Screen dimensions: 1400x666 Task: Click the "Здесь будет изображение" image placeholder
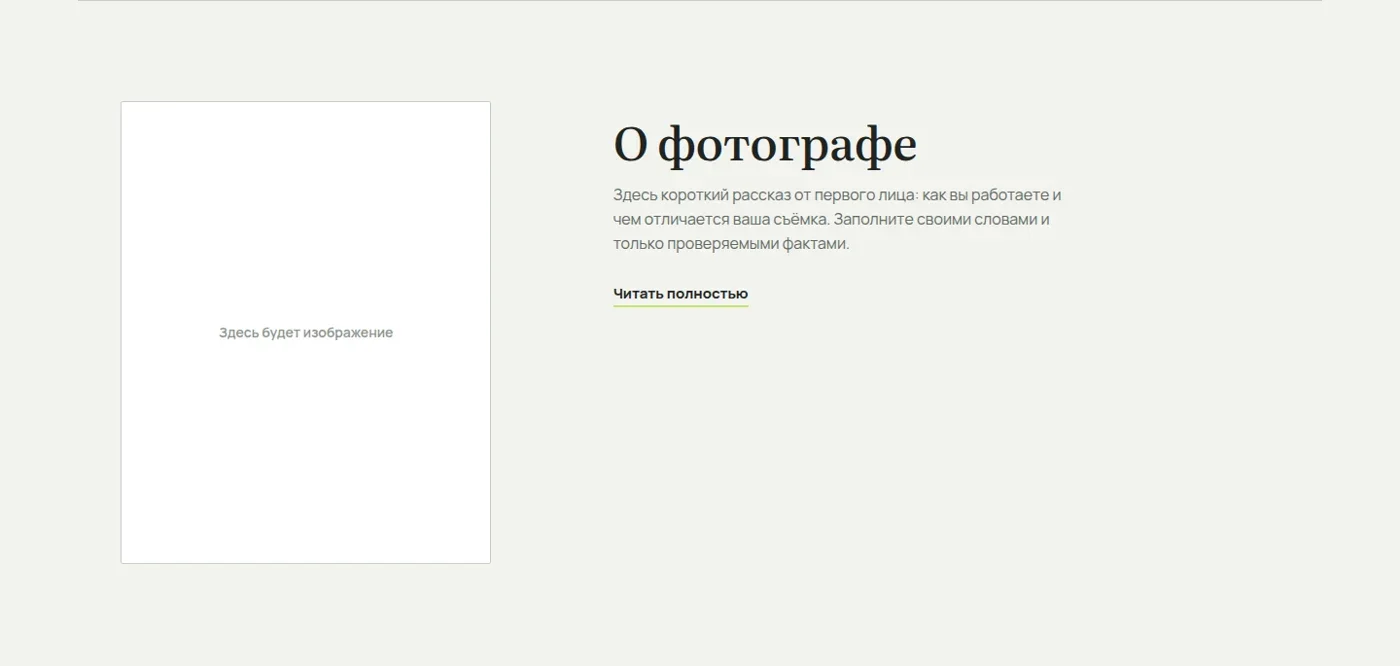[x=306, y=332]
